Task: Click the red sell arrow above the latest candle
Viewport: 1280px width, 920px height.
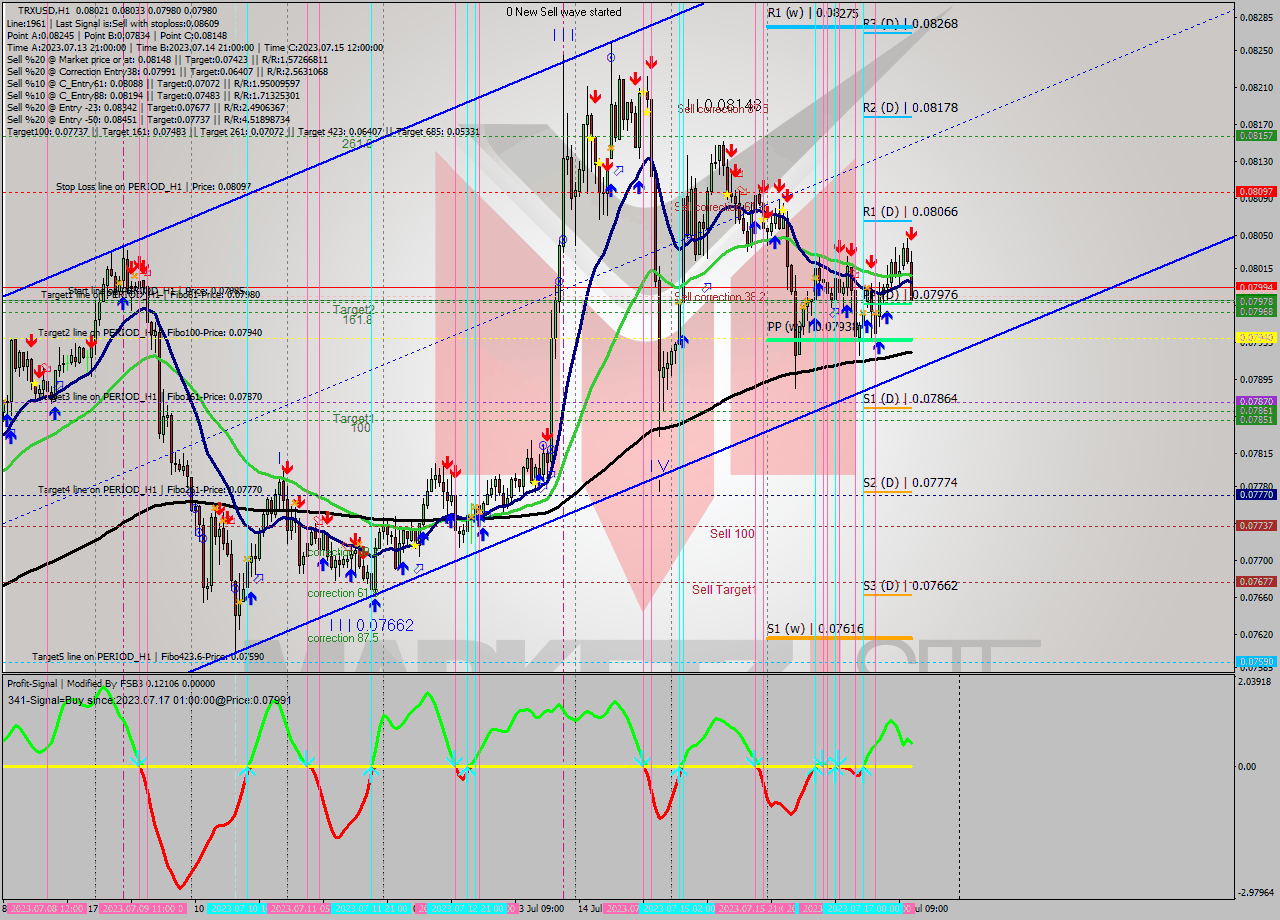Action: (x=911, y=233)
